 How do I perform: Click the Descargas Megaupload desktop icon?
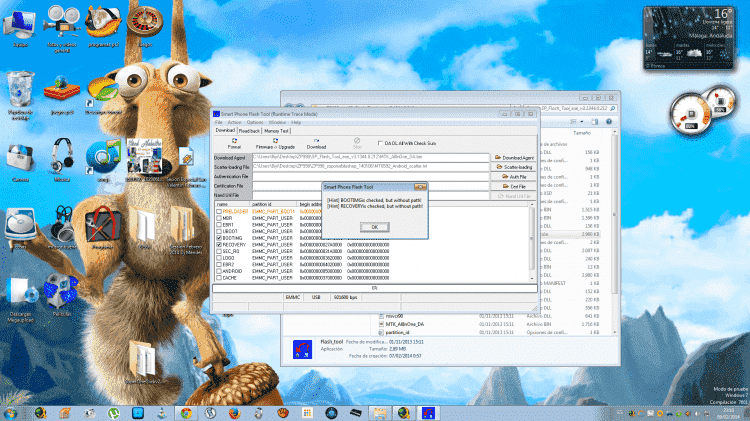point(21,299)
